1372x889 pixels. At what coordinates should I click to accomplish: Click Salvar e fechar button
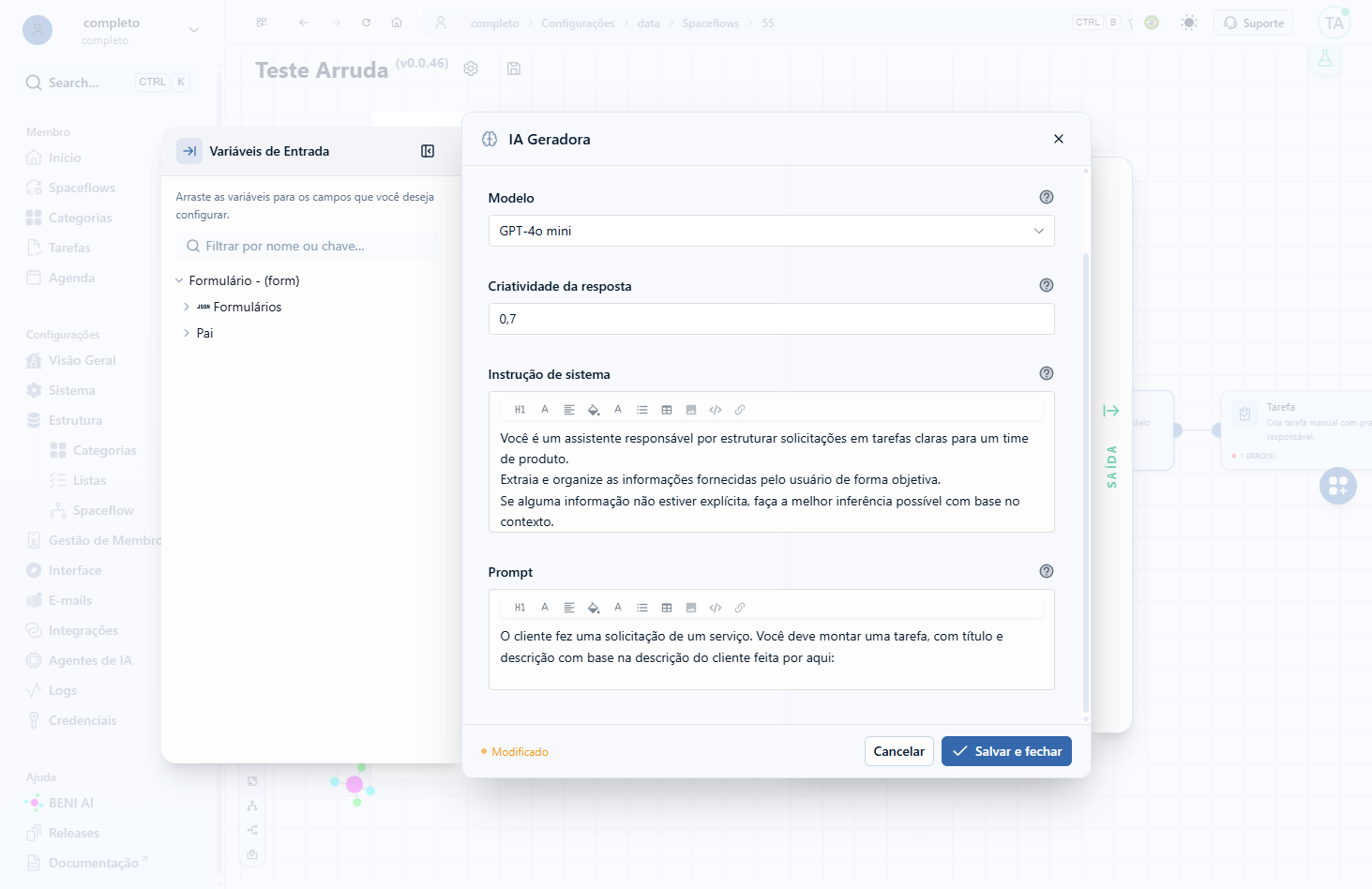tap(1006, 751)
